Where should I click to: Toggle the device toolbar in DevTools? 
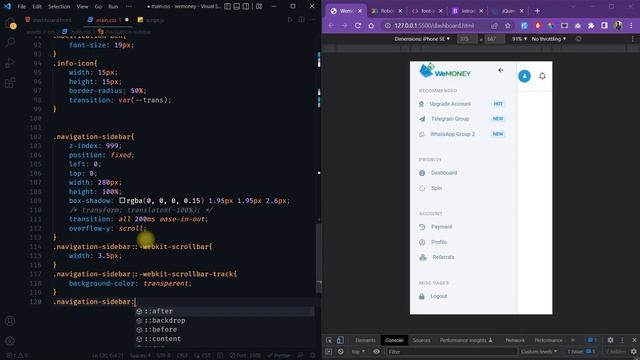340,340
